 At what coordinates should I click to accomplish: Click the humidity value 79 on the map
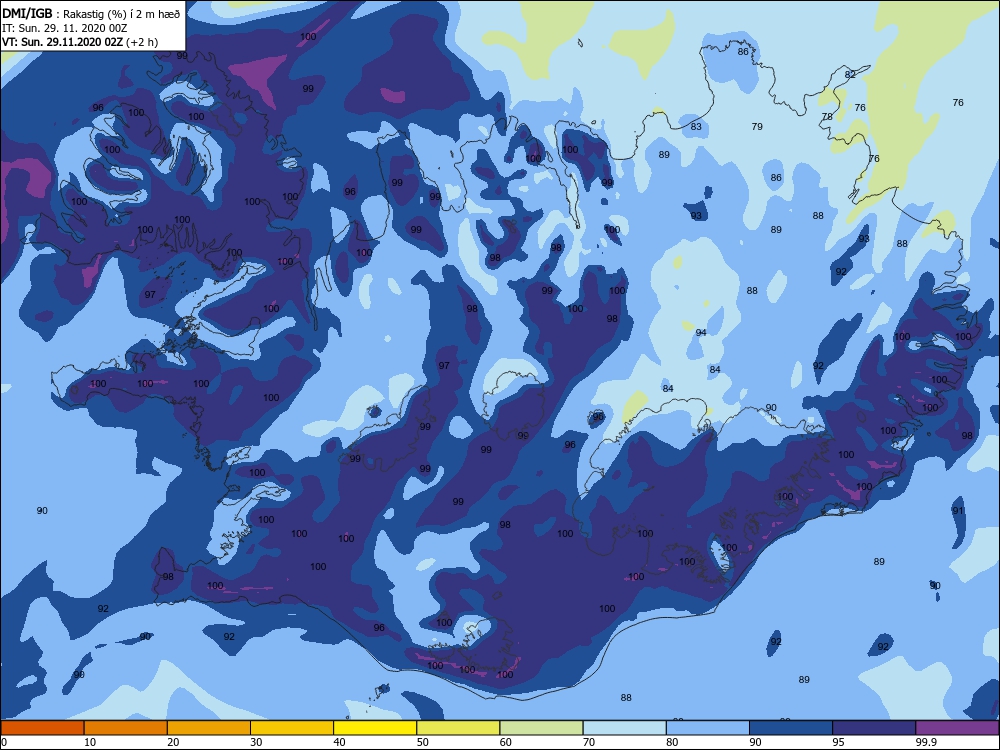[757, 127]
